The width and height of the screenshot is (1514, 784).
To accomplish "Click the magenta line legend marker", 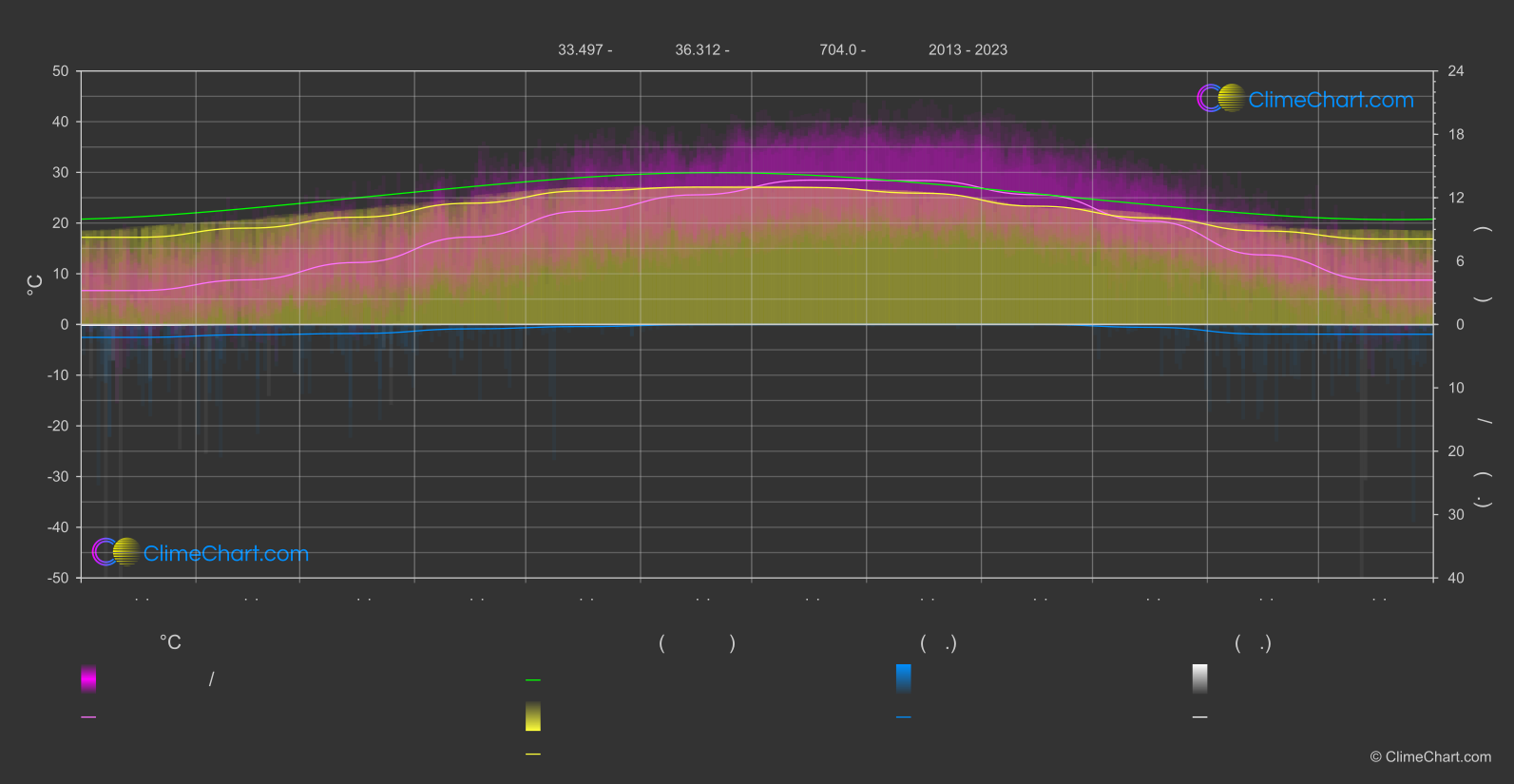I will [88, 717].
